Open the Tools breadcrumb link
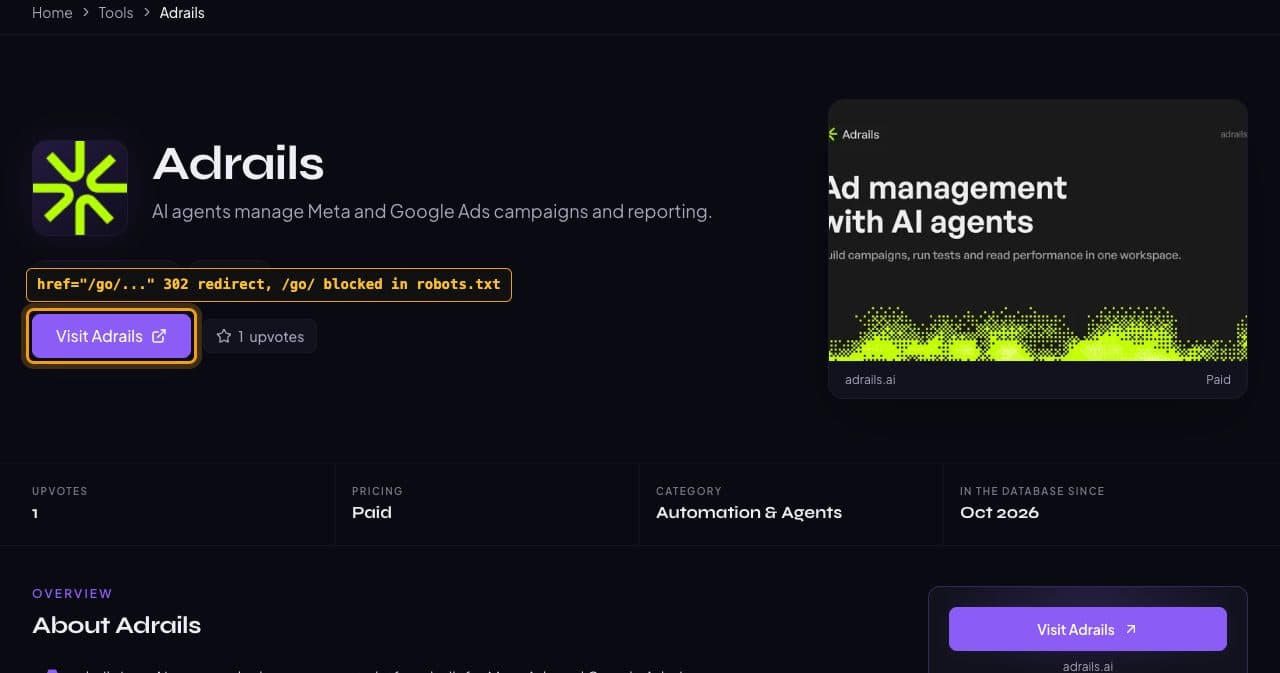The height and width of the screenshot is (673, 1280). [x=116, y=13]
